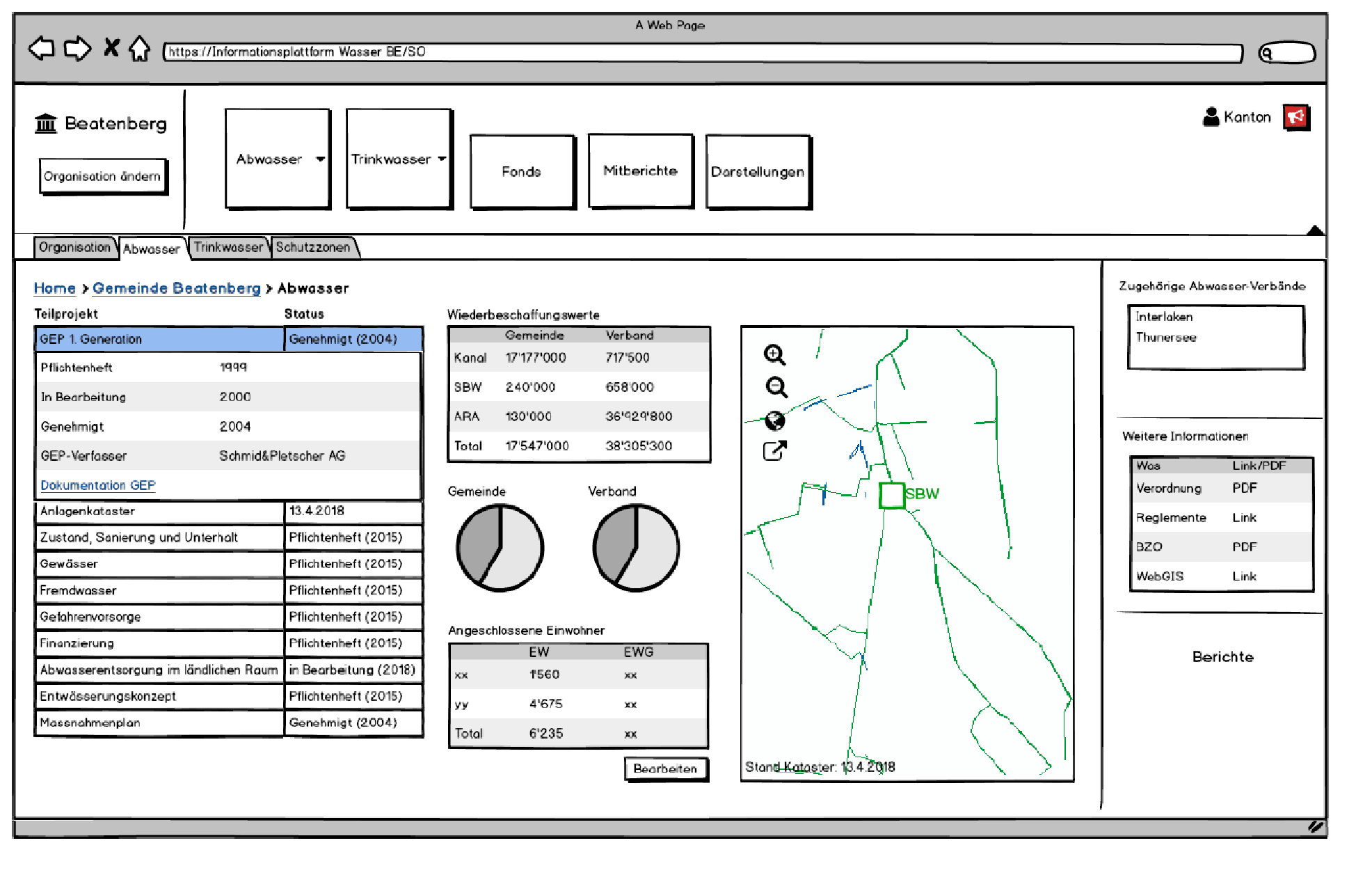Open map in external window icon

(774, 451)
